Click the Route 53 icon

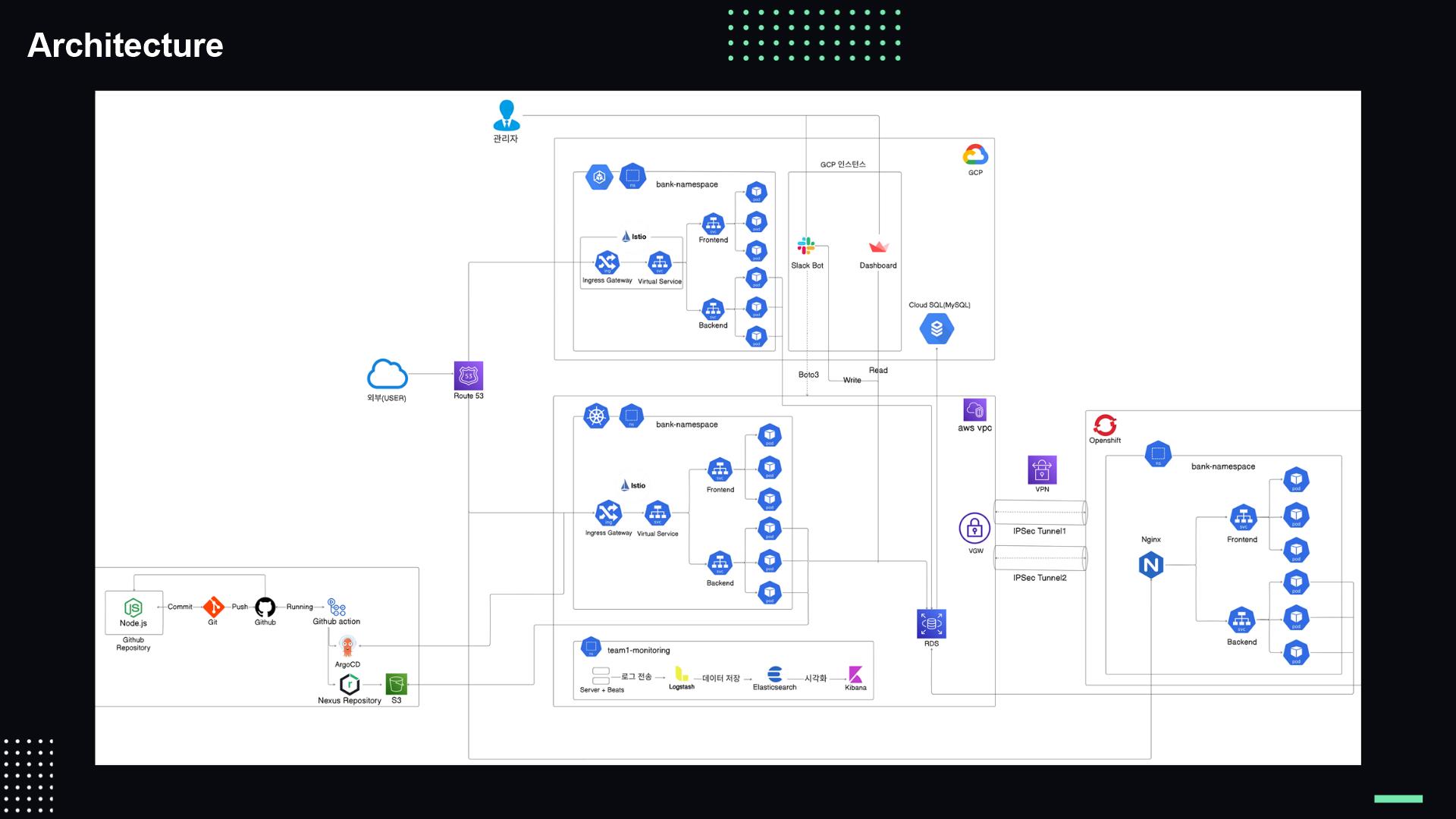[468, 375]
